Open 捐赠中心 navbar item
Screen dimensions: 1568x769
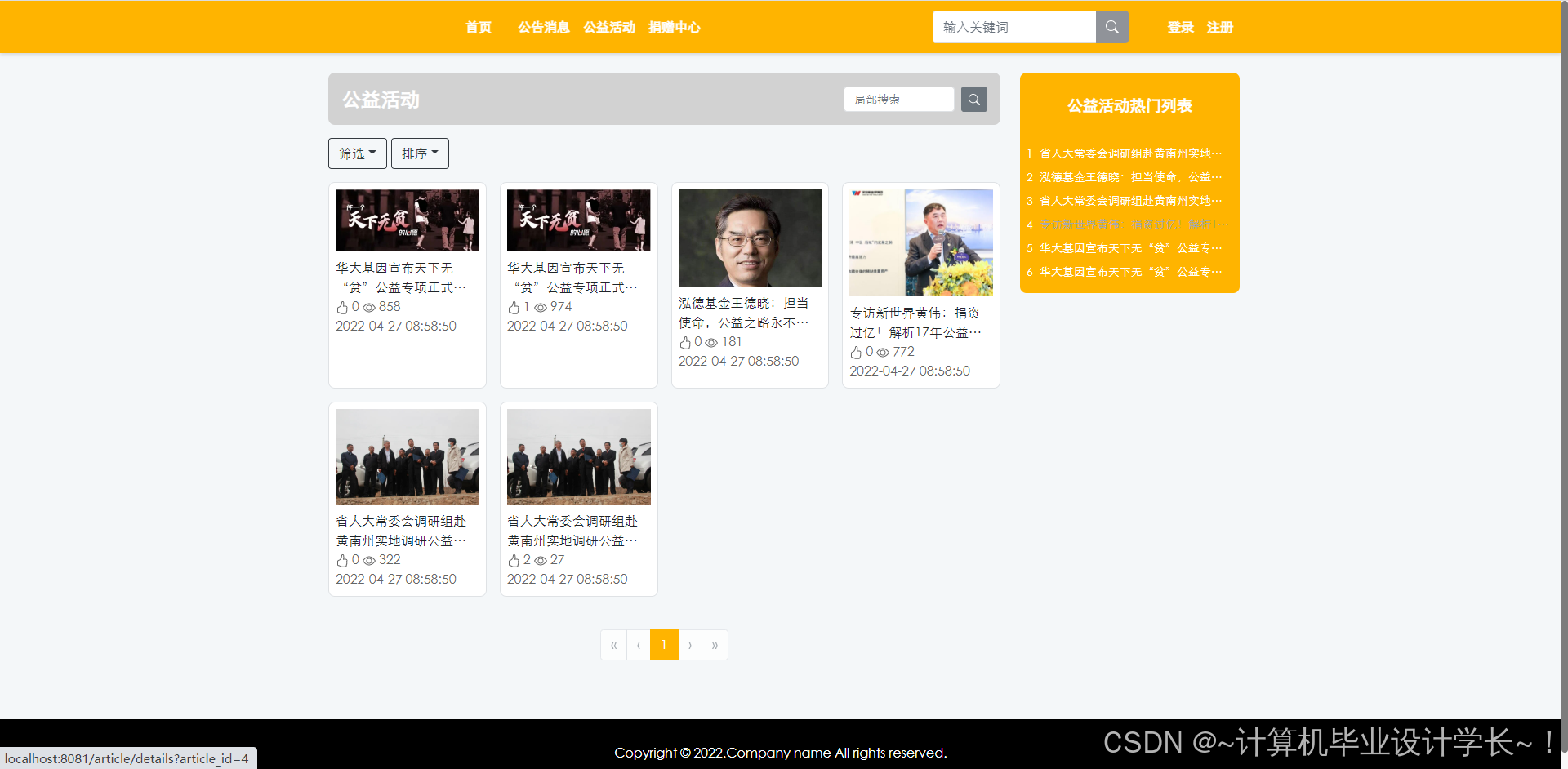pyautogui.click(x=675, y=28)
